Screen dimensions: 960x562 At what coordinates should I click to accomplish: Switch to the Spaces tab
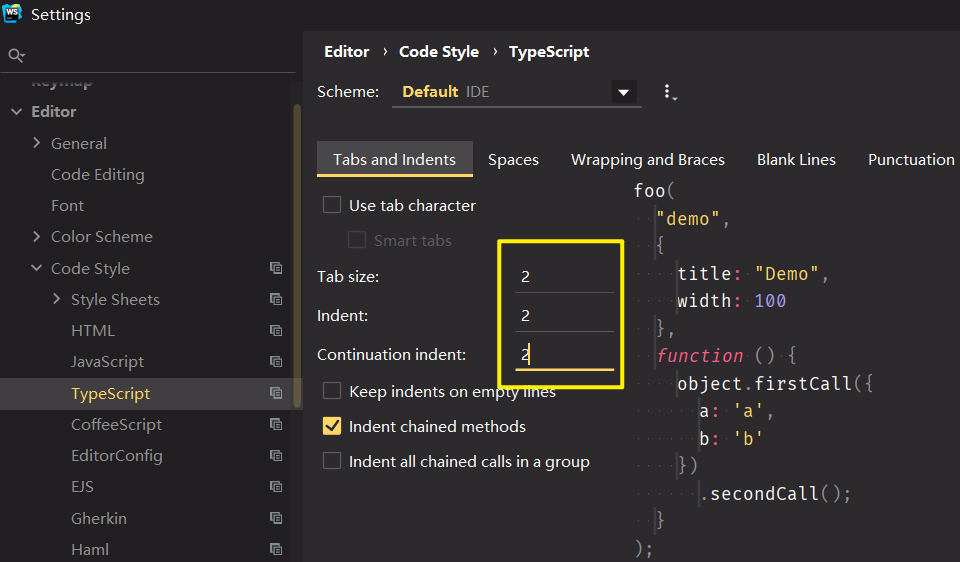tap(513, 160)
